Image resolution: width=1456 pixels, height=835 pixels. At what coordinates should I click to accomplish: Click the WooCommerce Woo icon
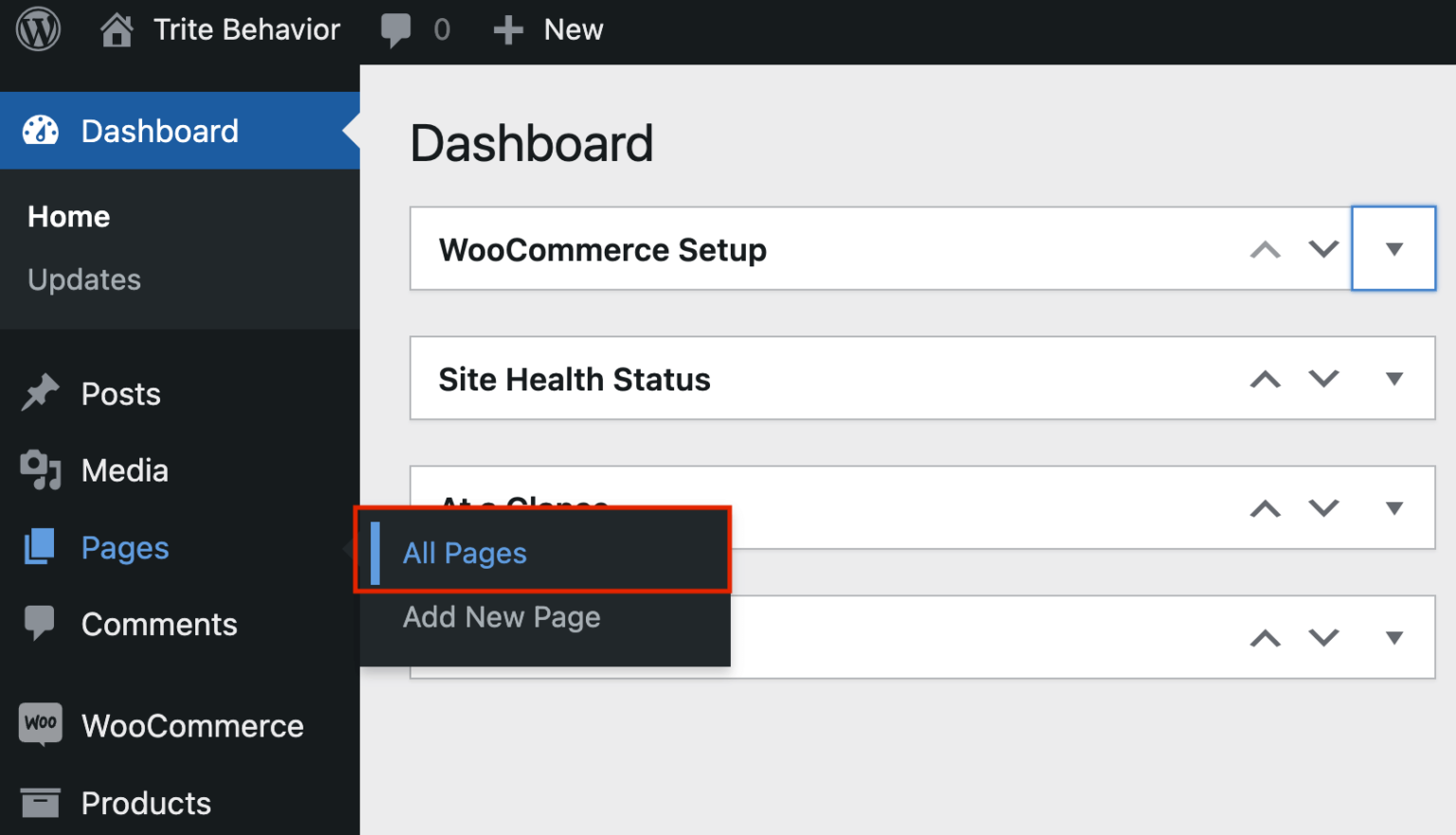[x=41, y=724]
